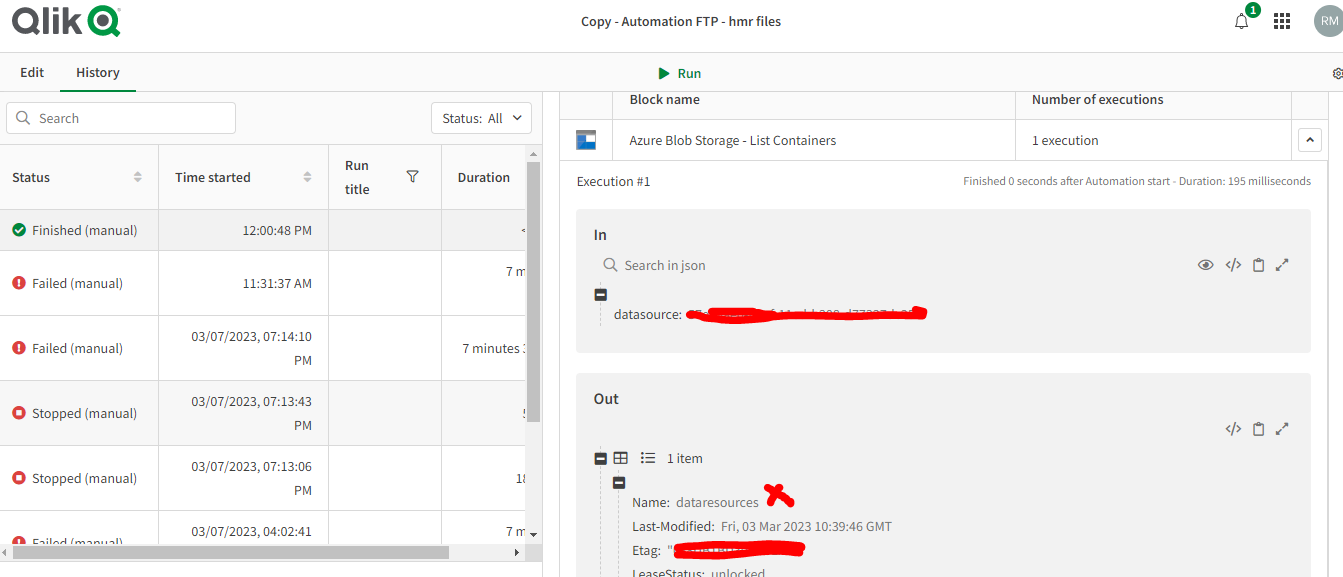
Task: Switch to the Edit tab
Action: pyautogui.click(x=32, y=72)
